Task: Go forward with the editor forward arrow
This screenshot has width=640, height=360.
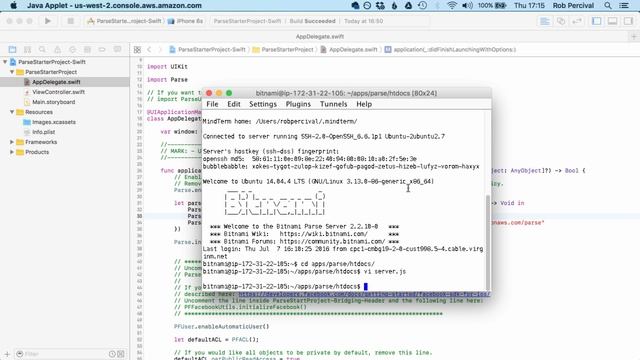Action: point(160,49)
